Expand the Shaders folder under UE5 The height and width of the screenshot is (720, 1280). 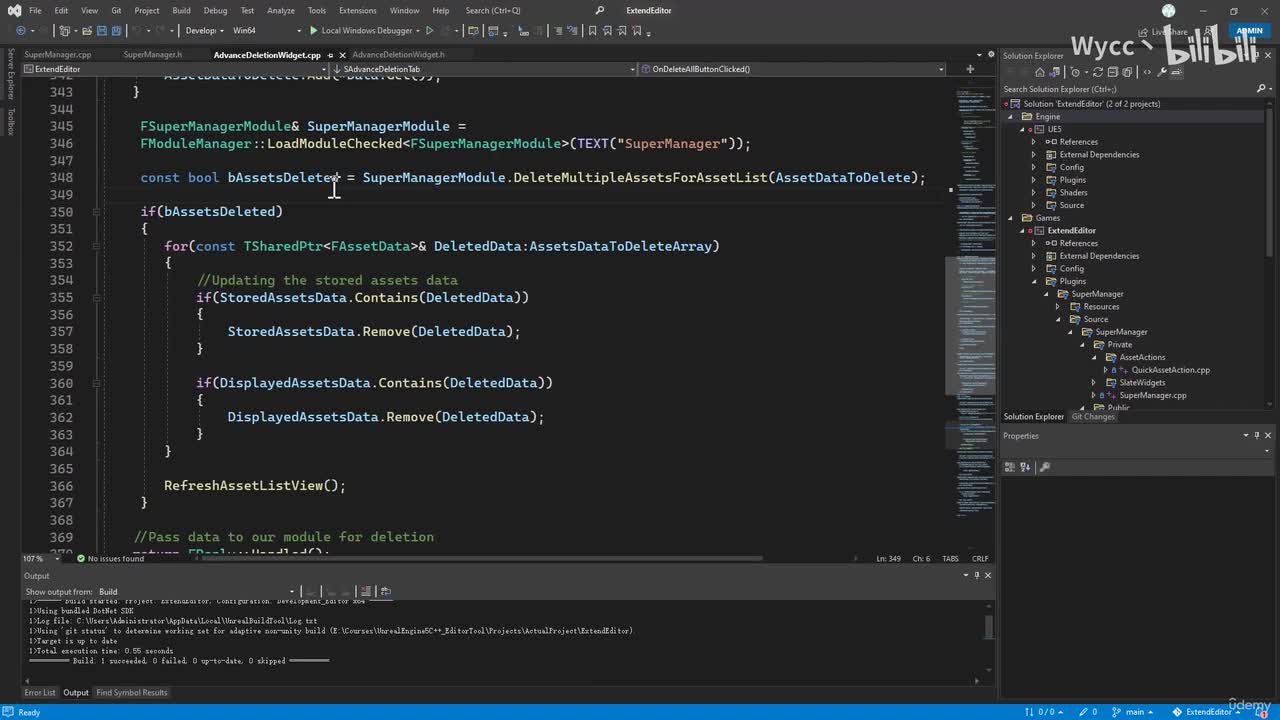click(1034, 193)
